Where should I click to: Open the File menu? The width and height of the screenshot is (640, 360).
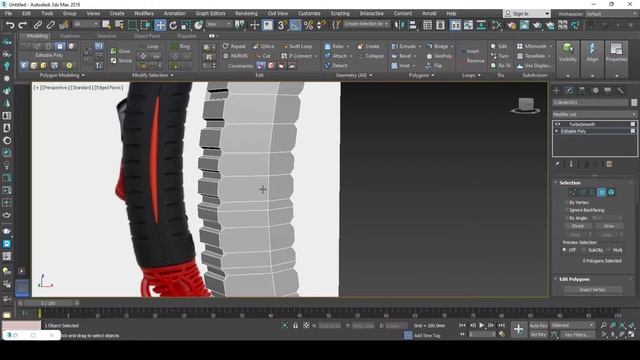pos(8,13)
